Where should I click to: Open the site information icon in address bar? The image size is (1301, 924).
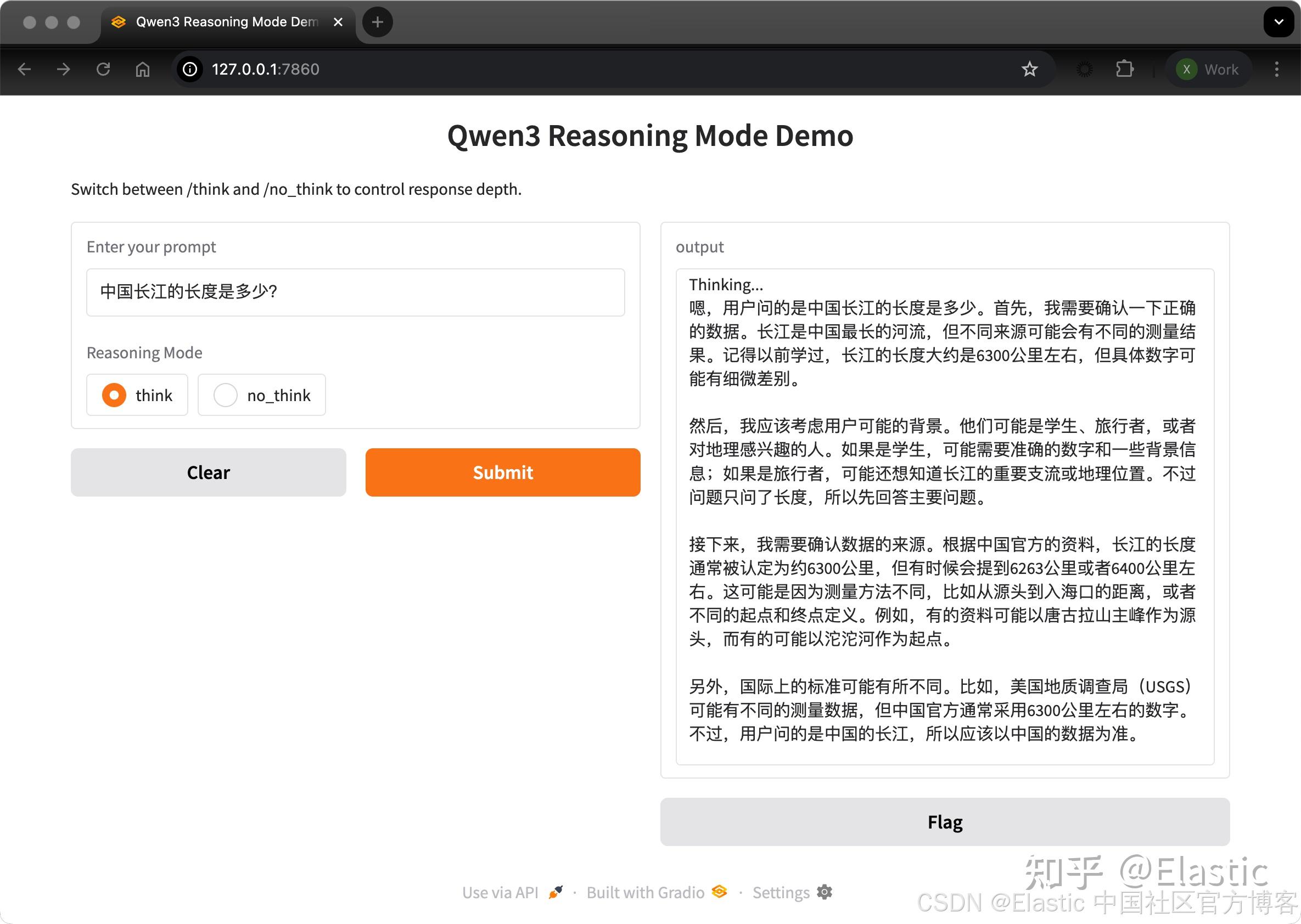(189, 69)
